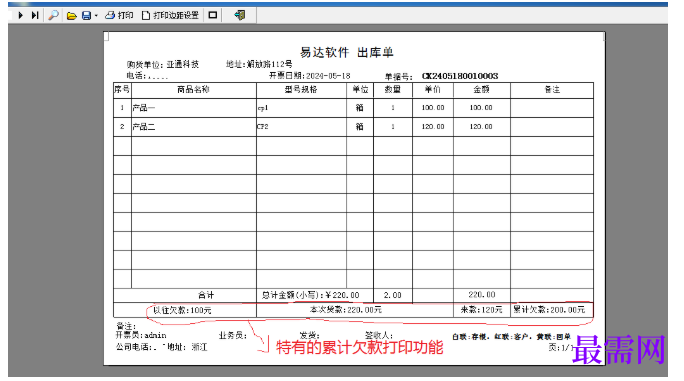Image resolution: width=684 pixels, height=381 pixels.
Task: Open file with yellow folder icon
Action: coord(72,16)
